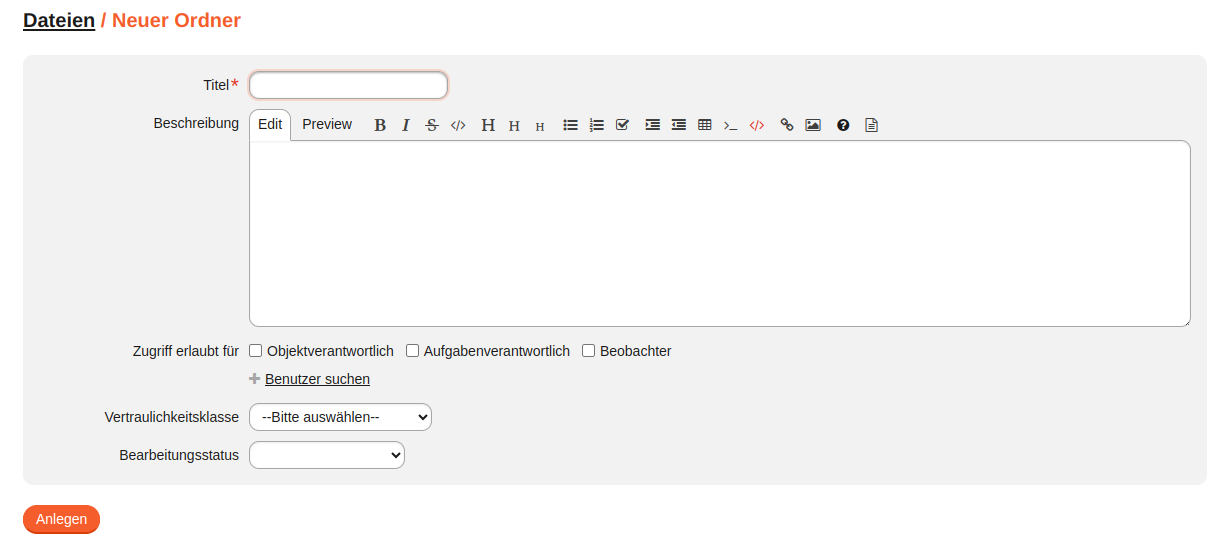Toggle italic text formatting

pyautogui.click(x=406, y=125)
